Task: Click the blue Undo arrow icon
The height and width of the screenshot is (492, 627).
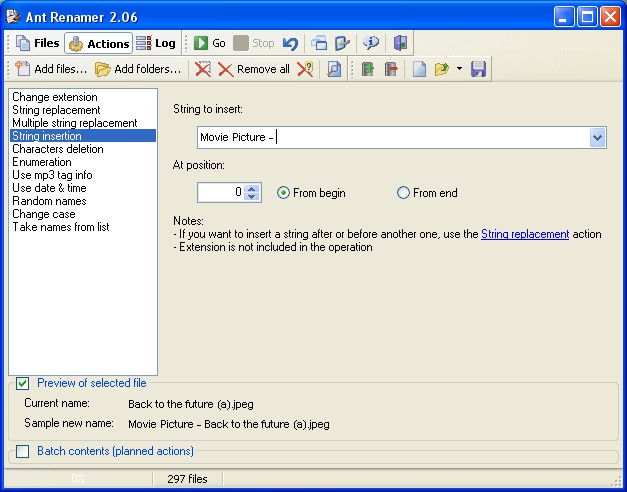Action: pyautogui.click(x=290, y=44)
